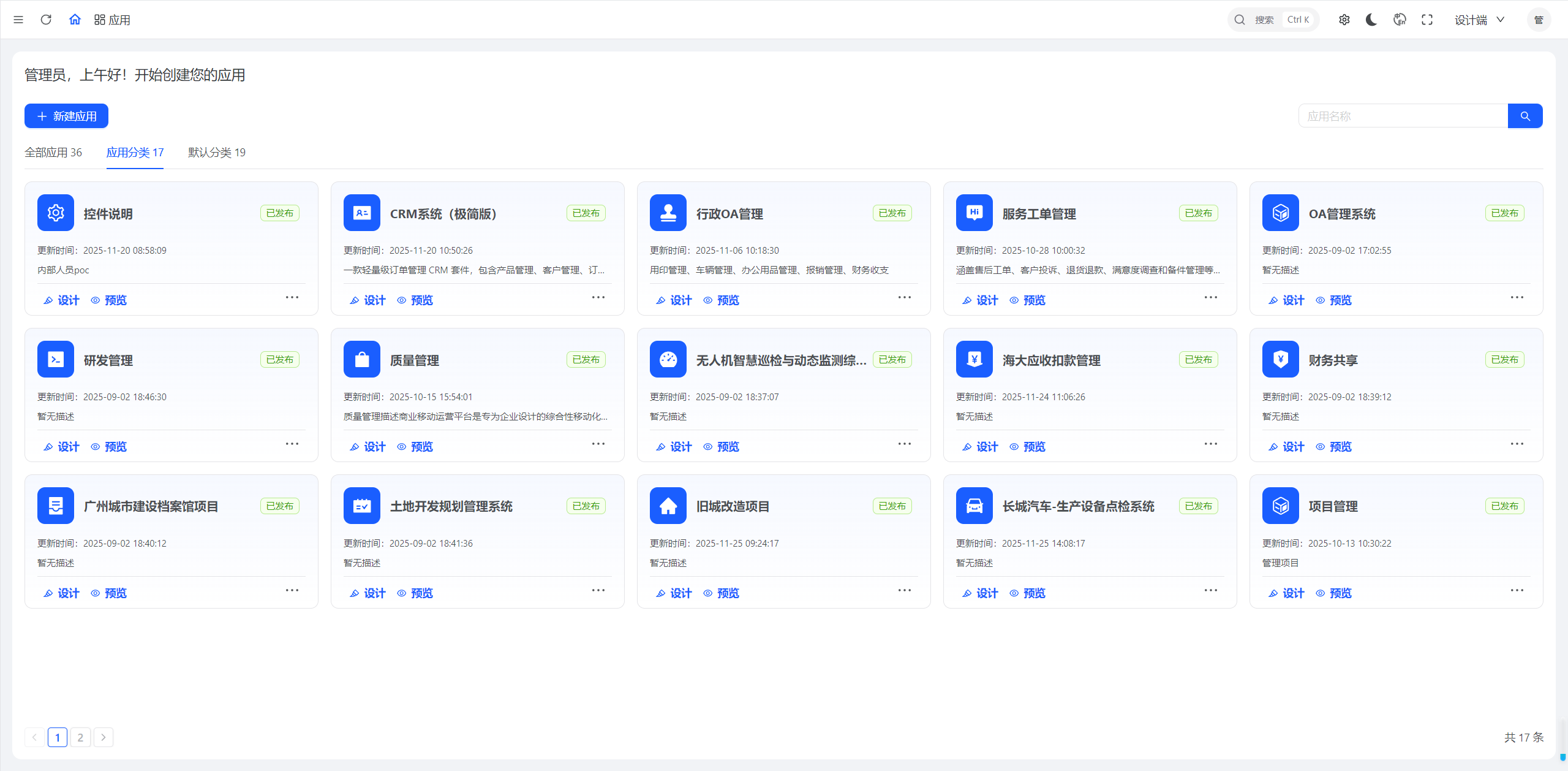Click the 新建应用 button
This screenshot has height=771, width=1568.
66,116
